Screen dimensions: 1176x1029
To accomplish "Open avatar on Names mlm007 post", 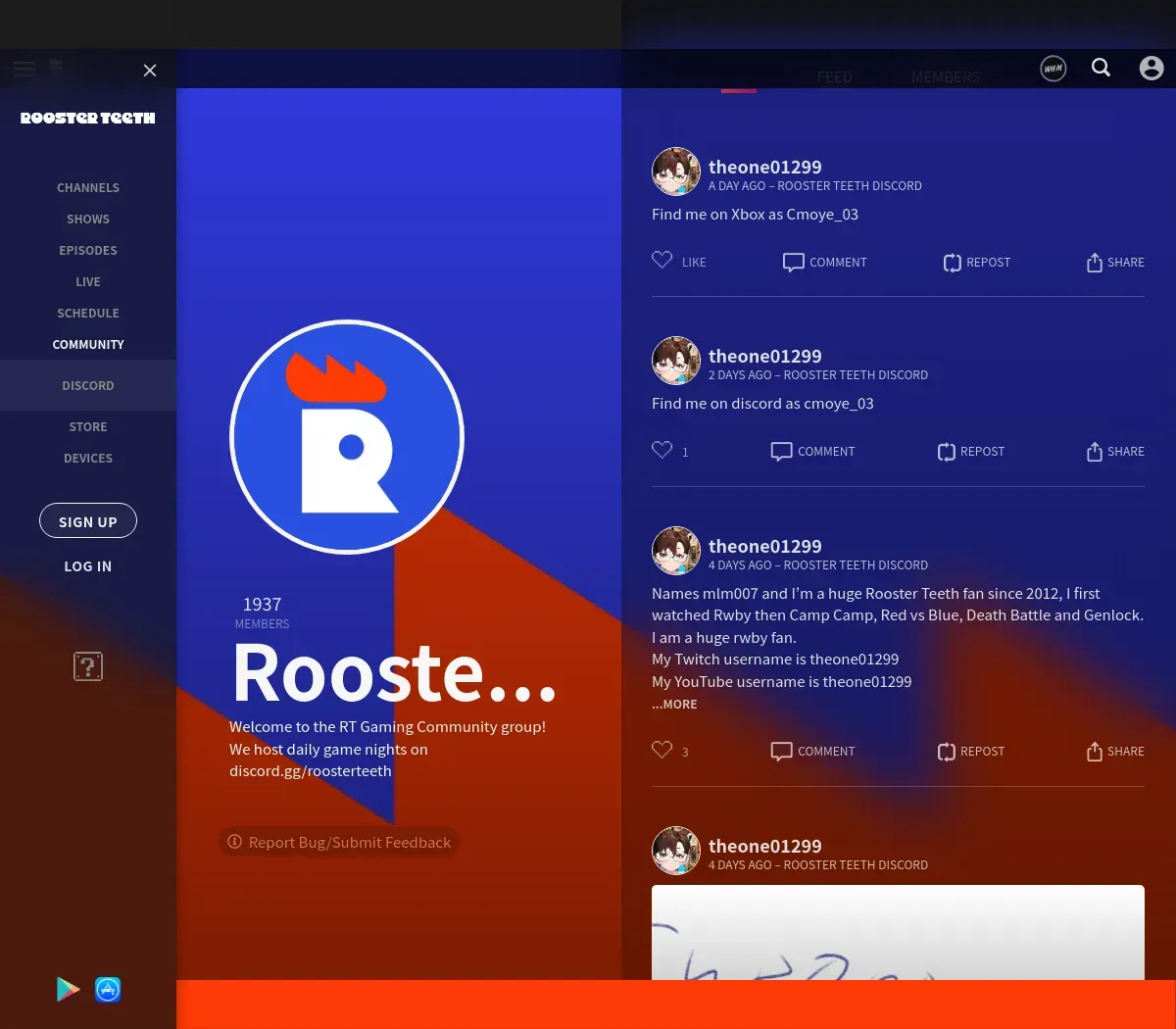I will point(676,551).
